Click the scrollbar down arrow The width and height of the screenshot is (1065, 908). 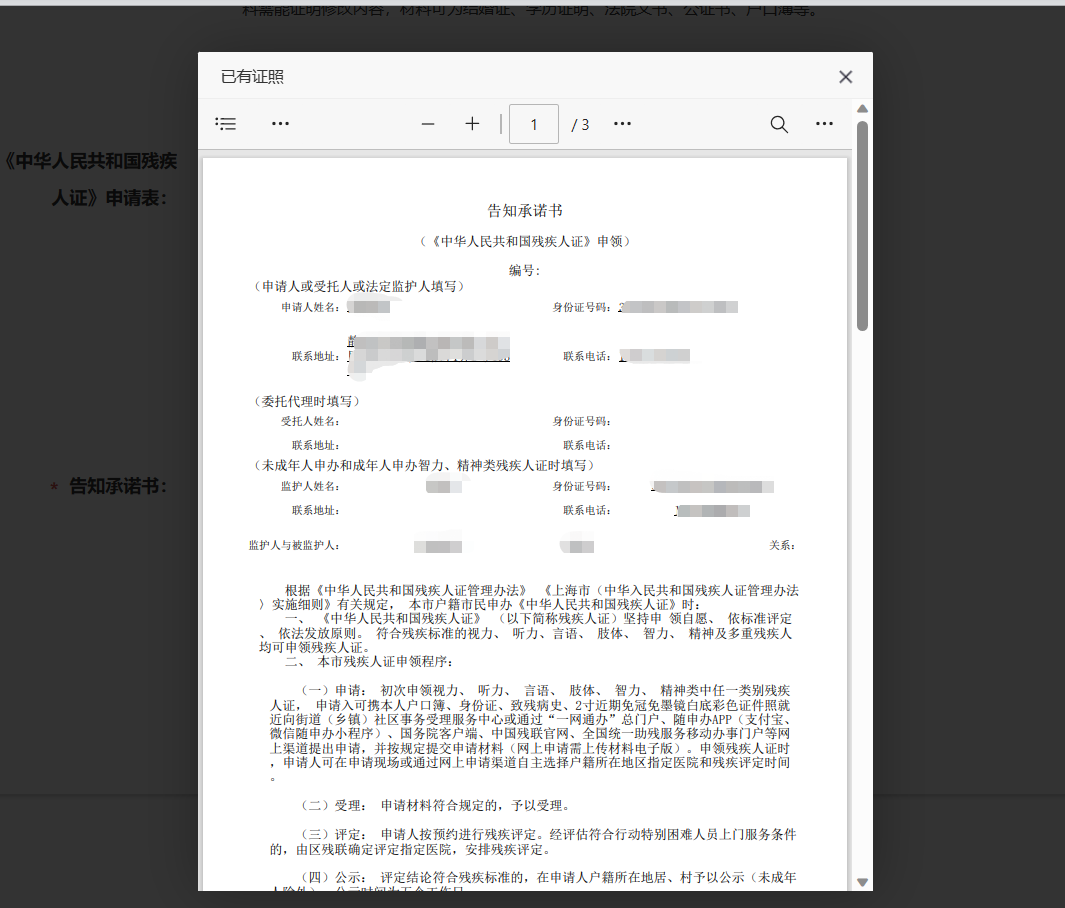(x=863, y=882)
